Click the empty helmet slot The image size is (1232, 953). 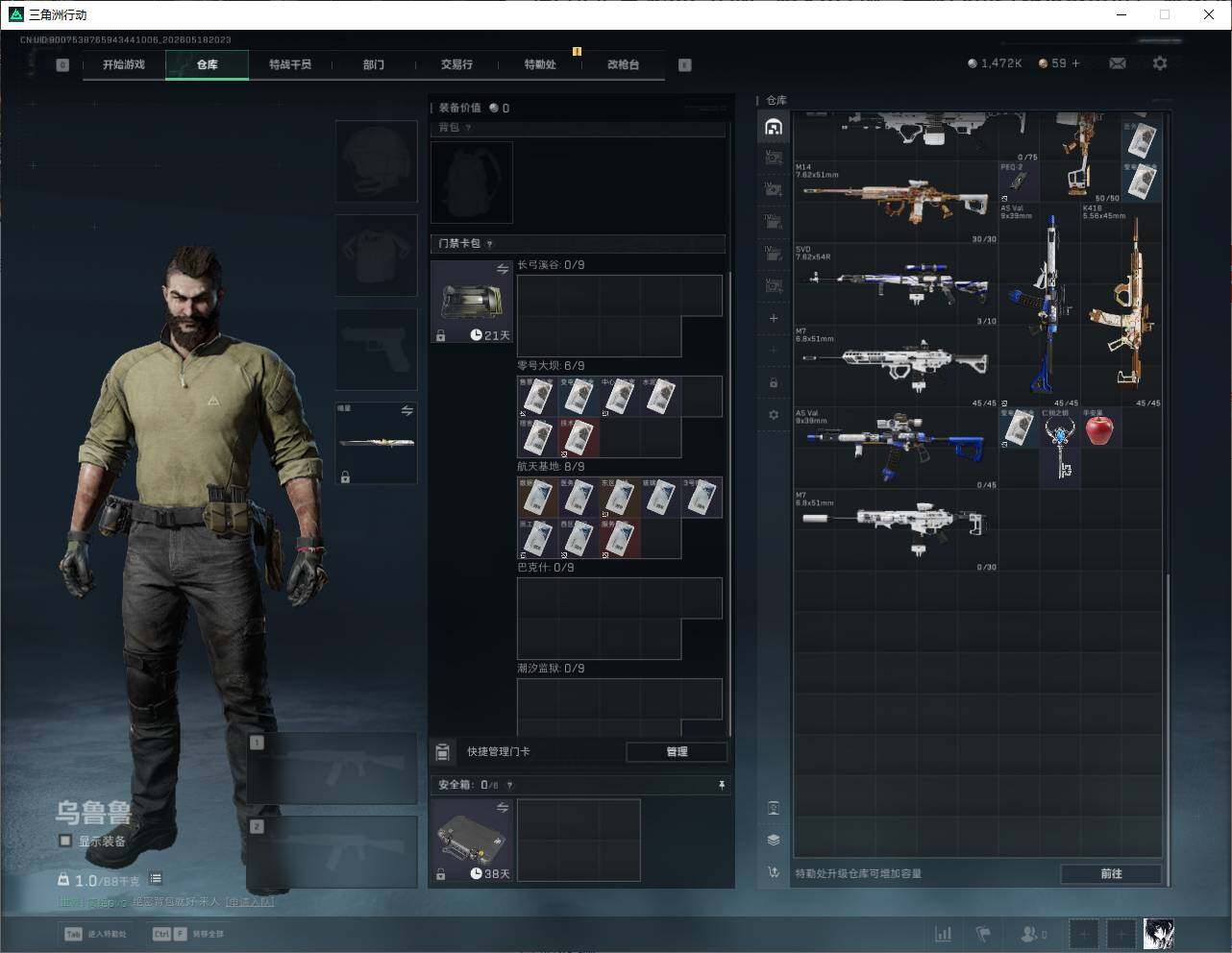376,160
